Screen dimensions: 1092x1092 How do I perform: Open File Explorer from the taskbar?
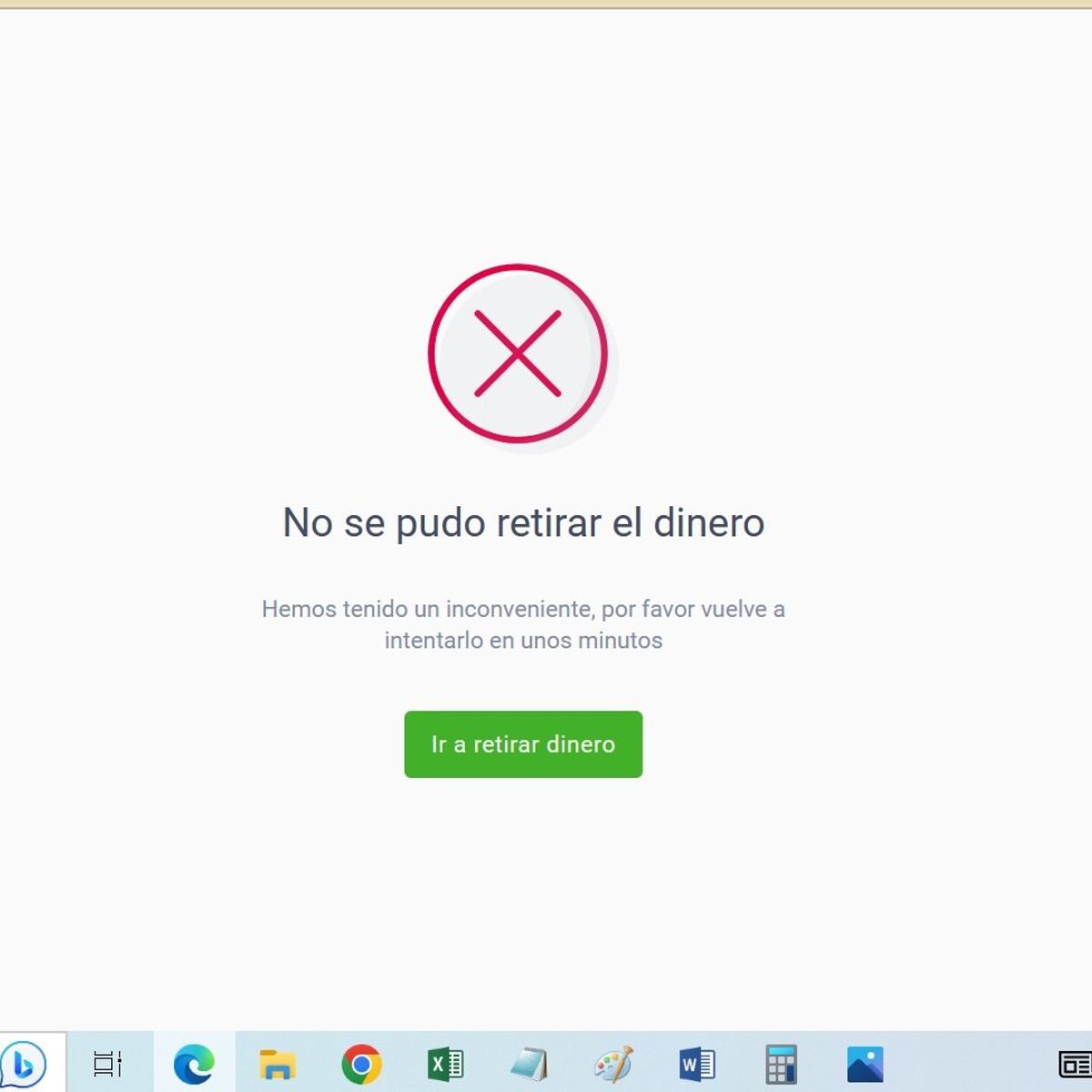coord(278,1063)
